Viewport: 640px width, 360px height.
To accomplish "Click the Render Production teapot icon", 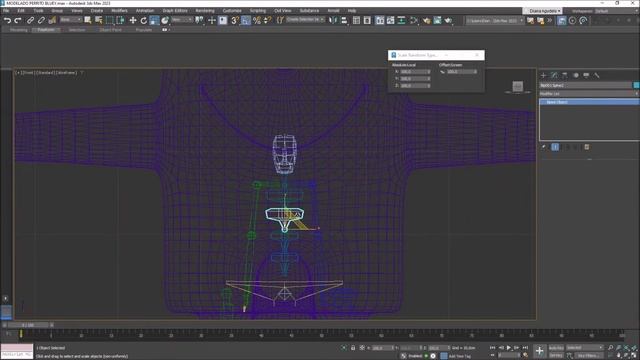I will 448,20.
